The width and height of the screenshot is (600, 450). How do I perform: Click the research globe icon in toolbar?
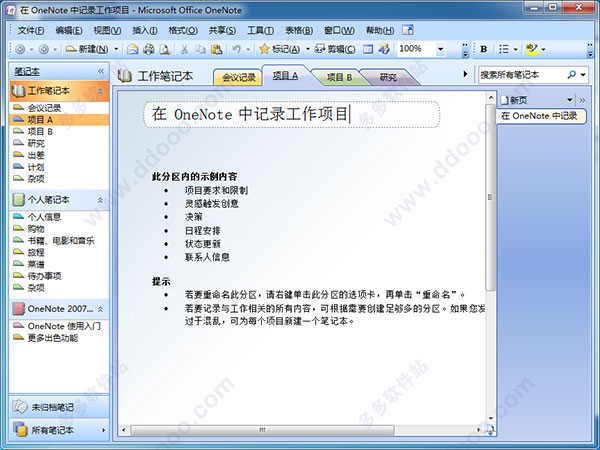pos(384,49)
